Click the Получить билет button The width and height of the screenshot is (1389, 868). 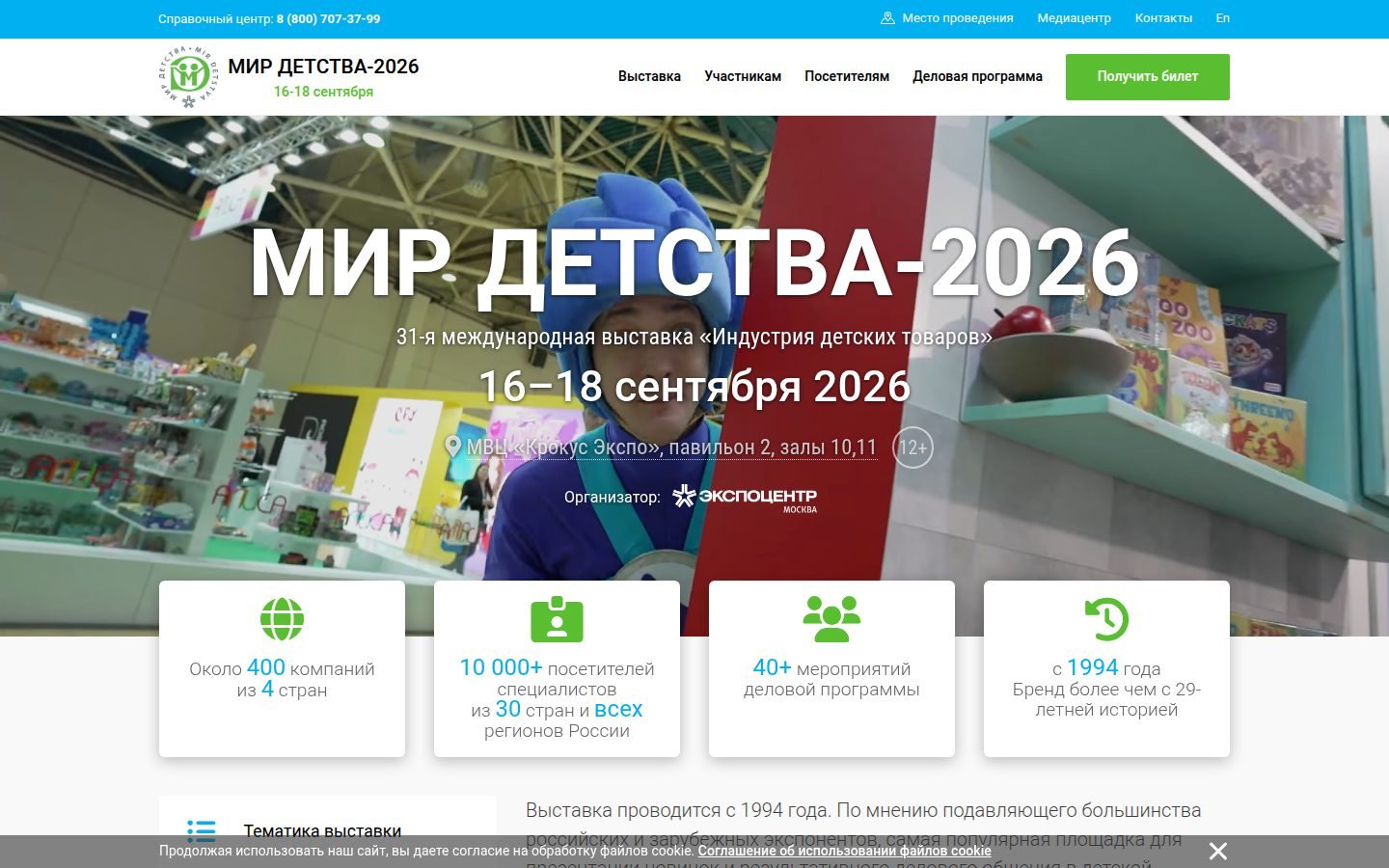click(1148, 77)
